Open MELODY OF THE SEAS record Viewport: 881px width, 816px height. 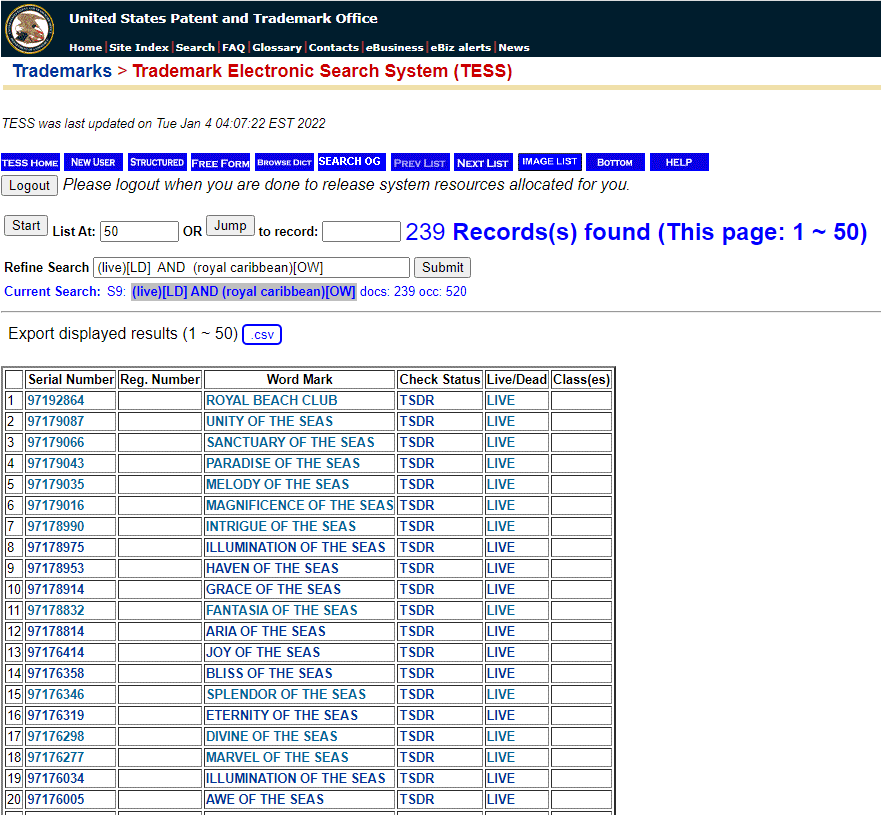277,484
